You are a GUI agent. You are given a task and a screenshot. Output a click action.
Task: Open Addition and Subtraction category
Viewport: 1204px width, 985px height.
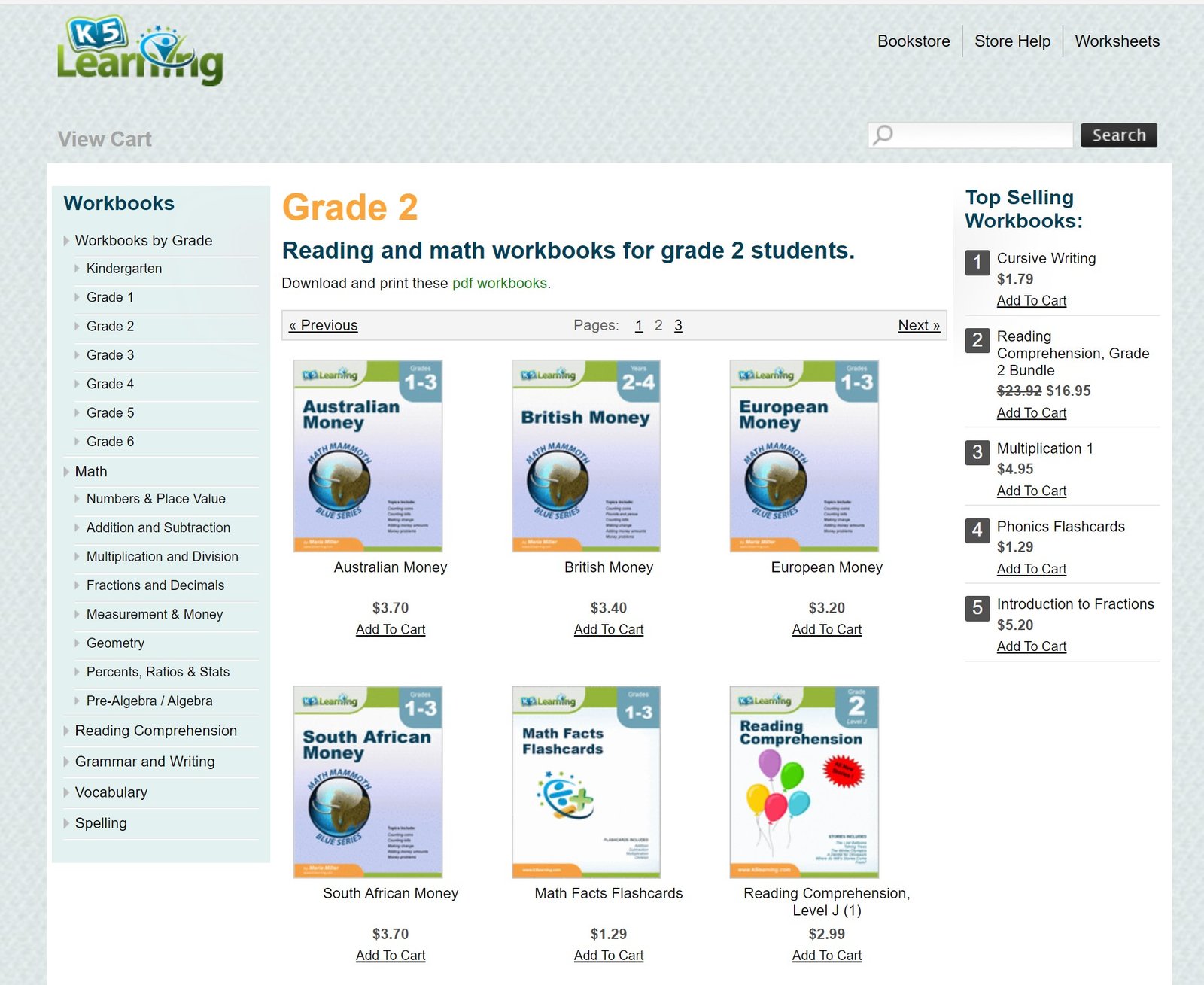pos(158,528)
